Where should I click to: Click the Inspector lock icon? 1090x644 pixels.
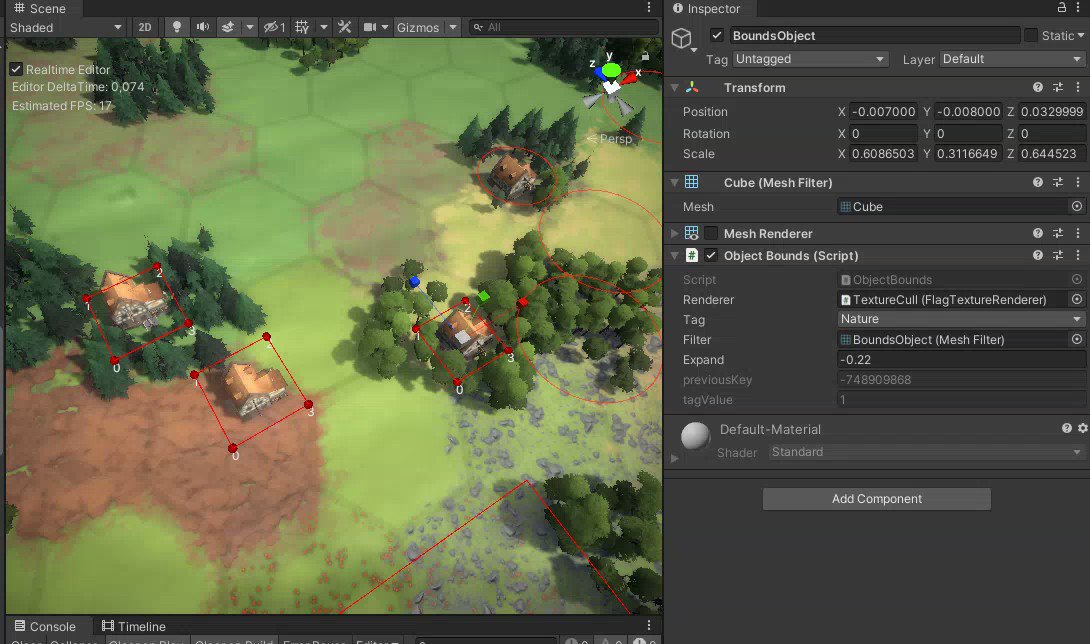(1061, 8)
